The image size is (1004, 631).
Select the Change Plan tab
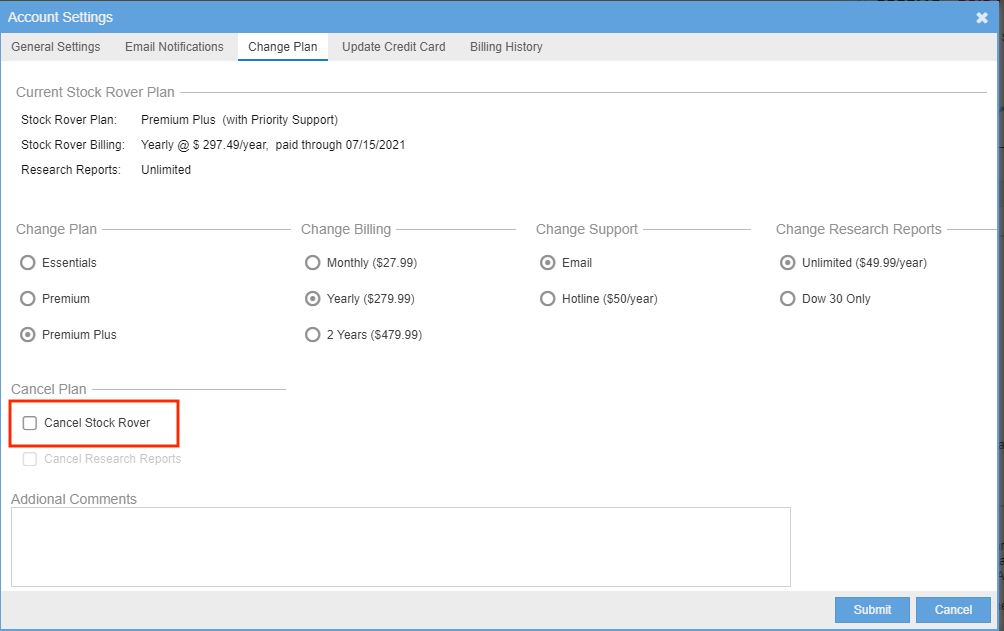[x=283, y=47]
